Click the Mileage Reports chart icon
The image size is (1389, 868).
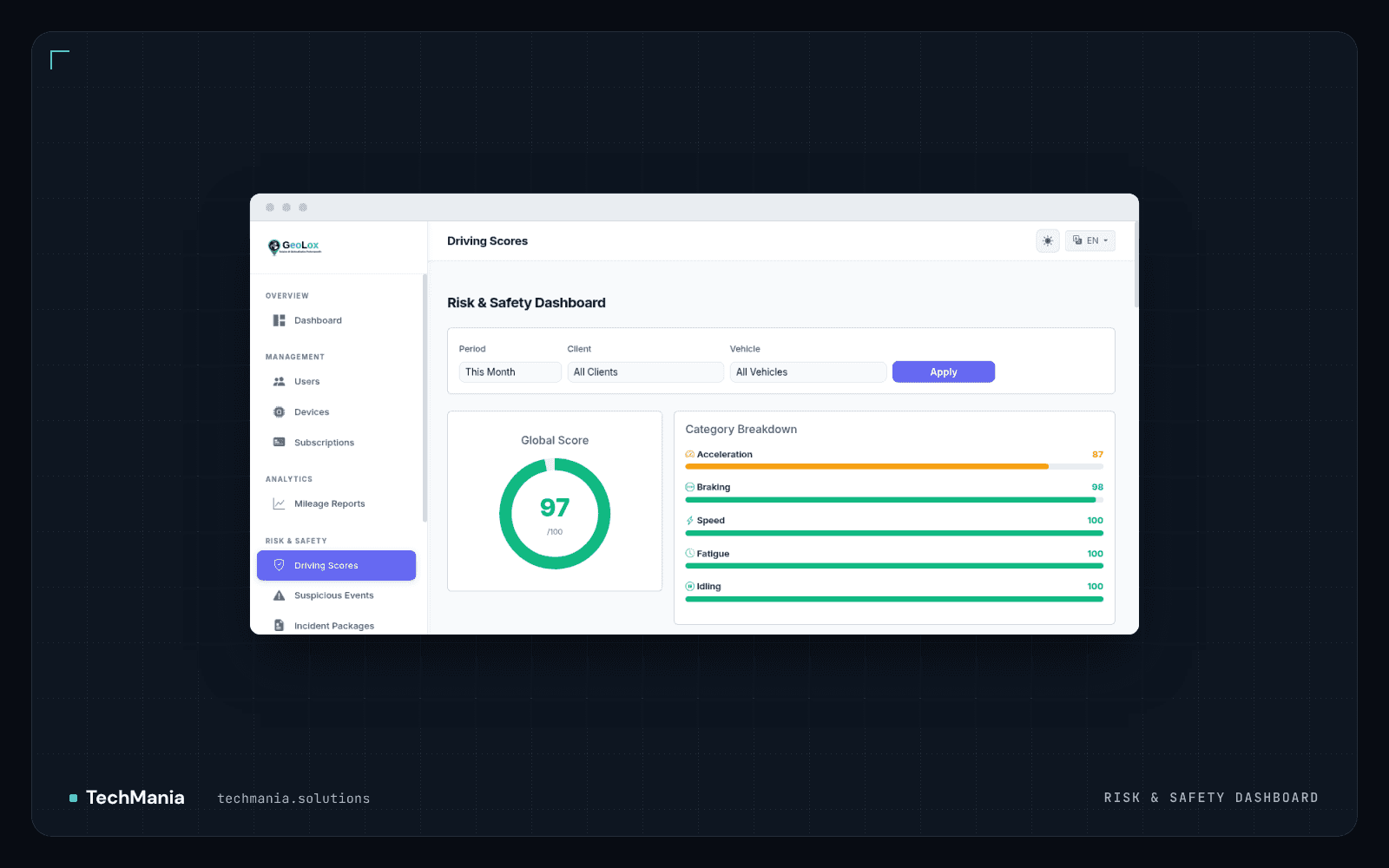click(279, 503)
